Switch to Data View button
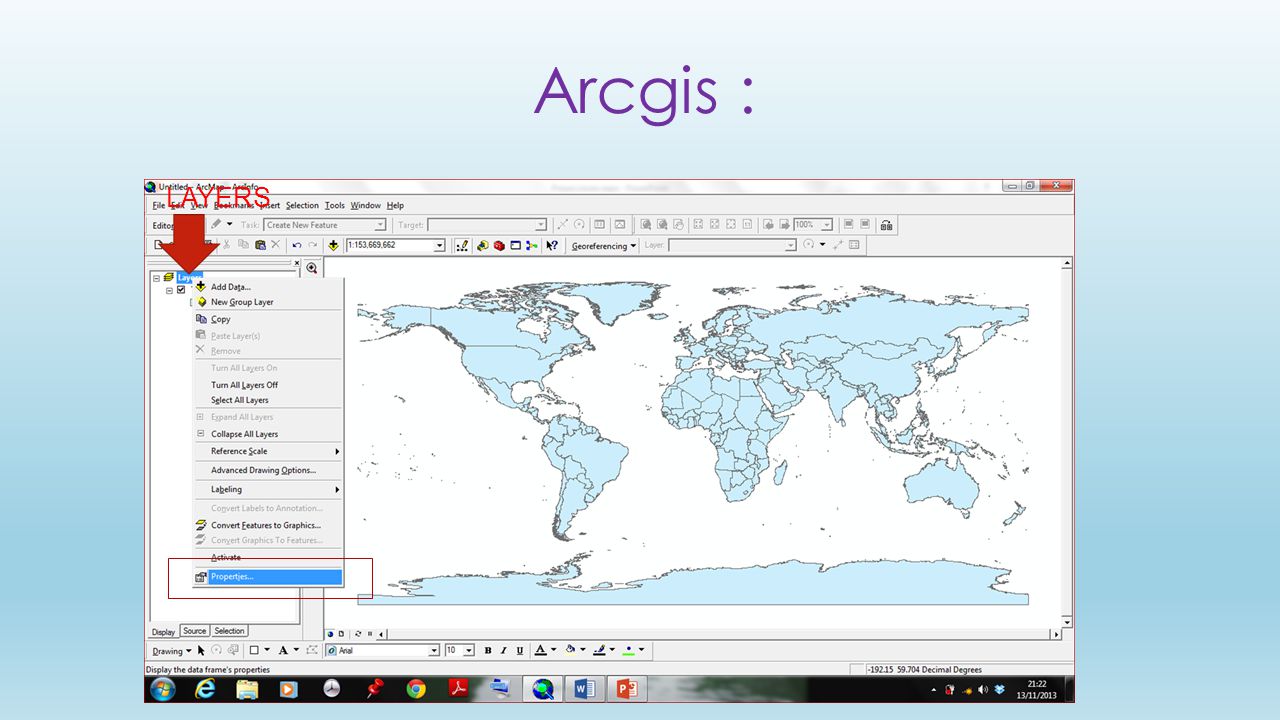This screenshot has height=720, width=1280. click(x=331, y=634)
